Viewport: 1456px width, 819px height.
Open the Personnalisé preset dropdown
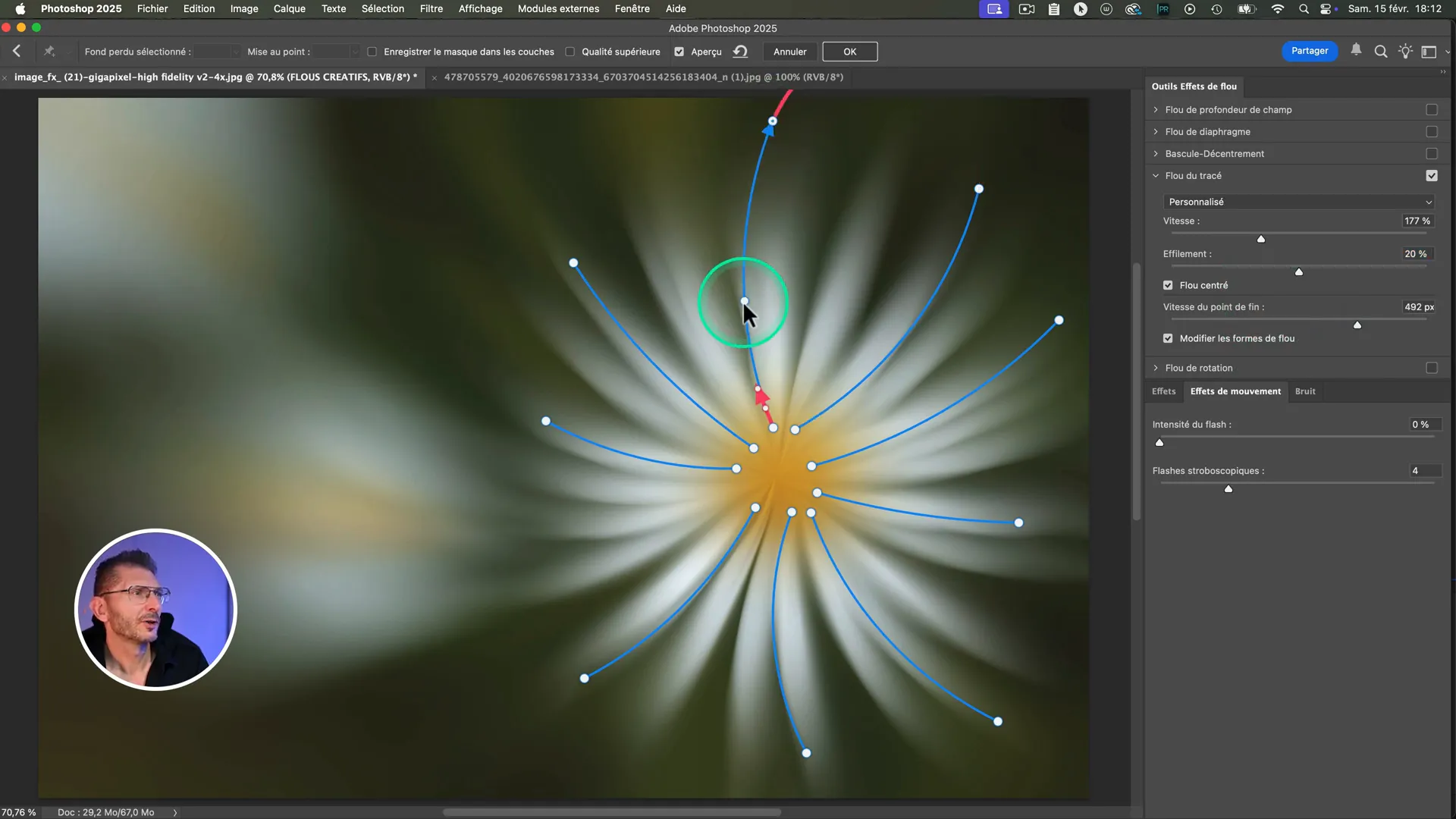tap(1298, 202)
